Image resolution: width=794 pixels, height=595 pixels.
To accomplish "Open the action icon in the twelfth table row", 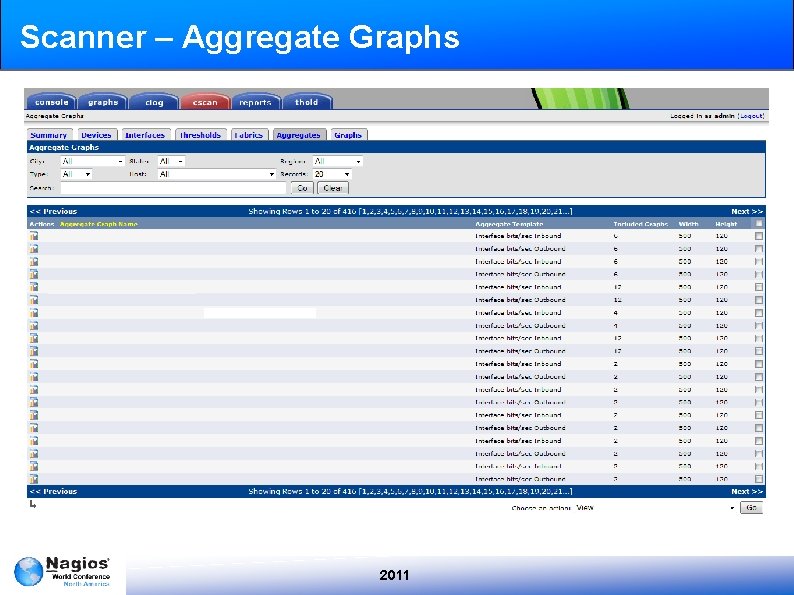I will pos(34,376).
